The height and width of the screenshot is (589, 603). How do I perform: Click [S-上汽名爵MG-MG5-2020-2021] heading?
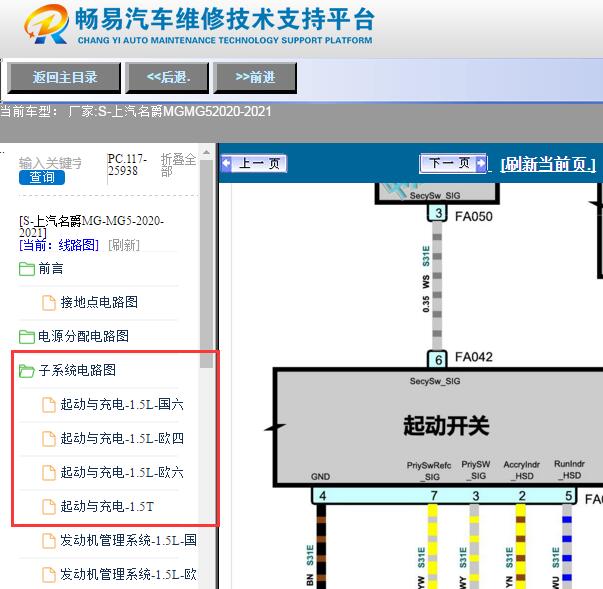click(x=92, y=226)
